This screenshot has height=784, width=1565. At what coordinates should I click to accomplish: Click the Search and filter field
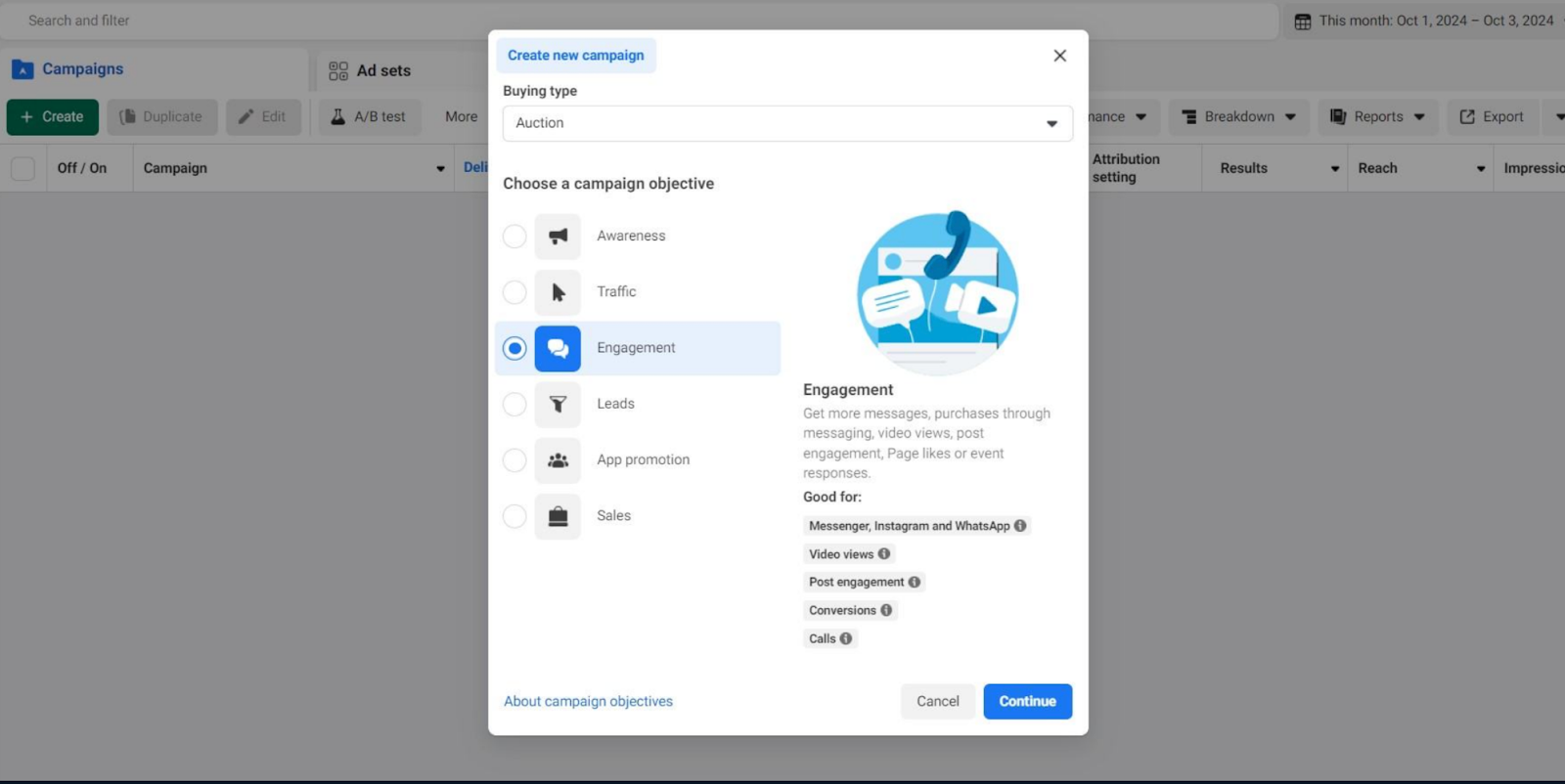coord(640,21)
